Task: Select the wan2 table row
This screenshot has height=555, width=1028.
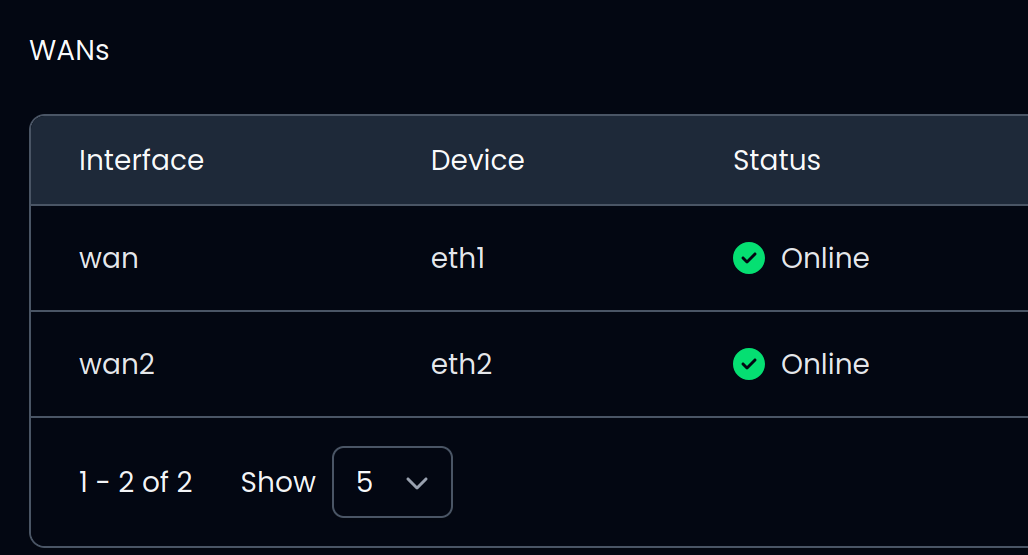Action: tap(529, 364)
